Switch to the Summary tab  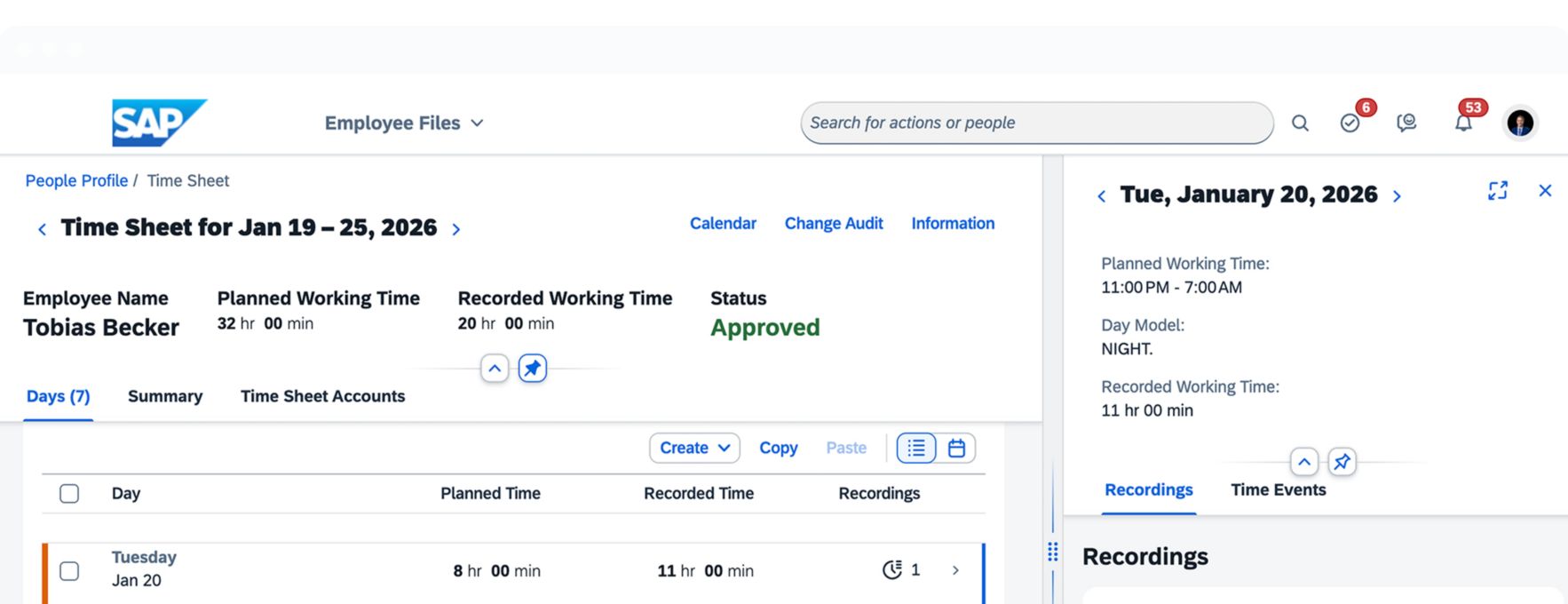pos(165,396)
